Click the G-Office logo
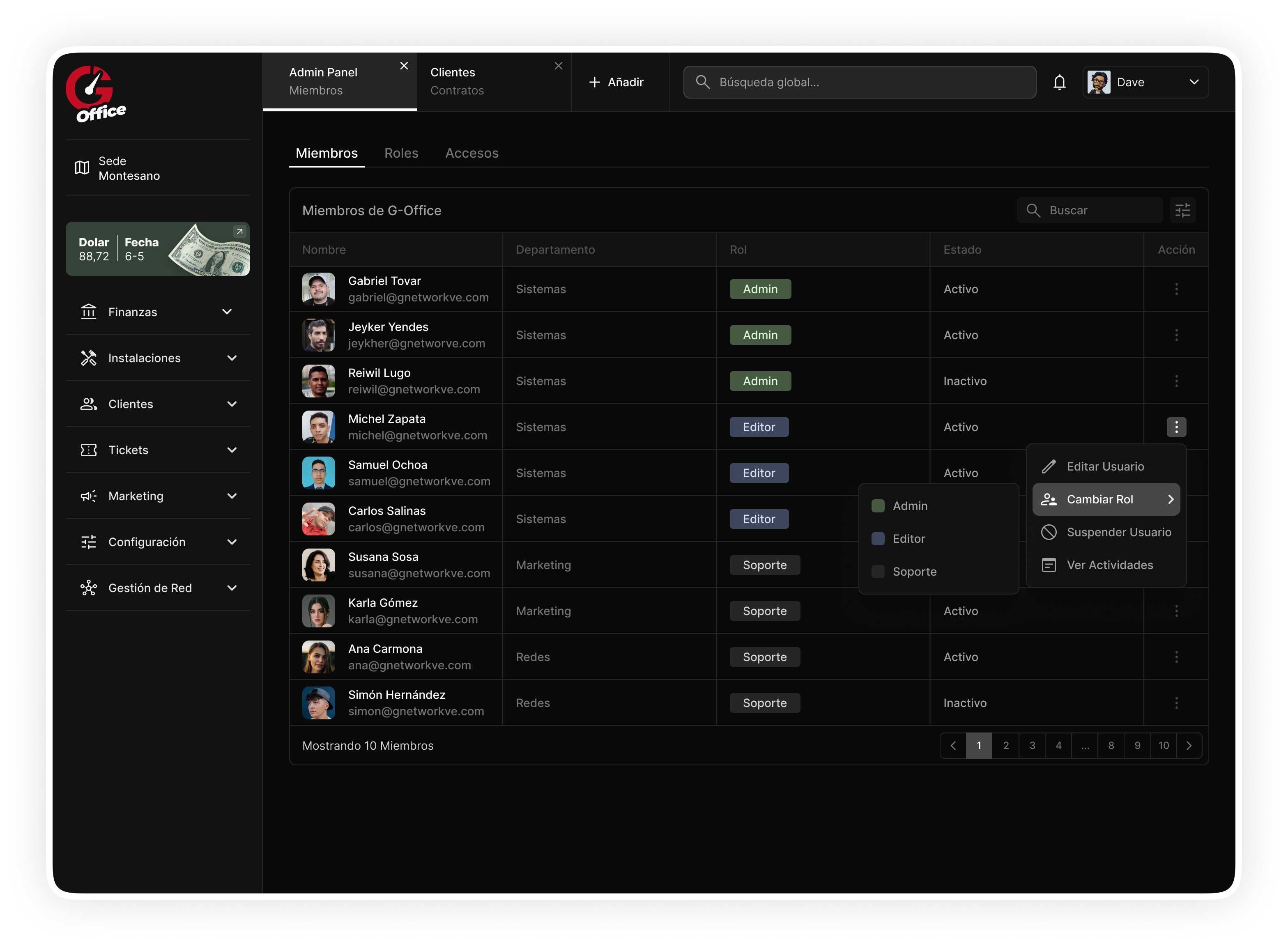 pyautogui.click(x=96, y=94)
